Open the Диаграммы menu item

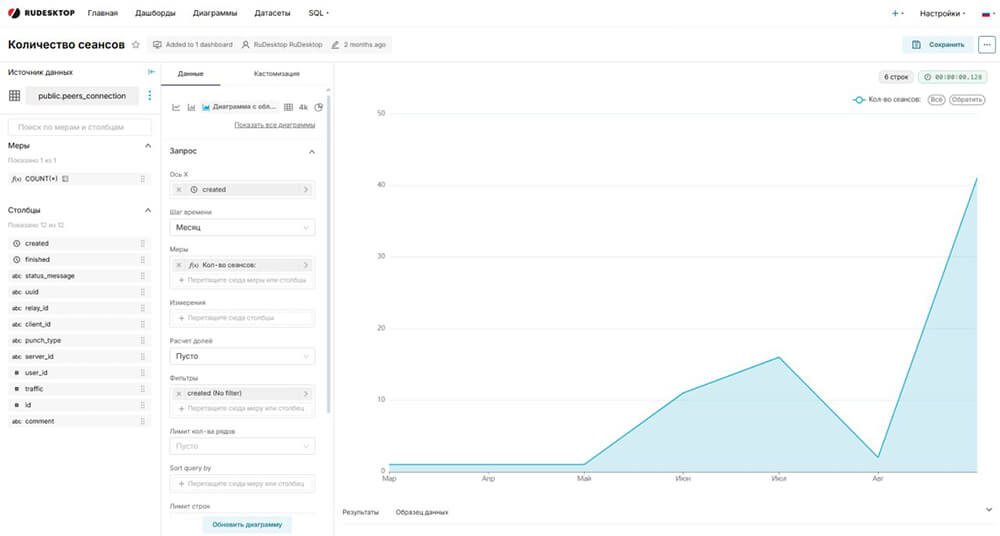coord(215,13)
